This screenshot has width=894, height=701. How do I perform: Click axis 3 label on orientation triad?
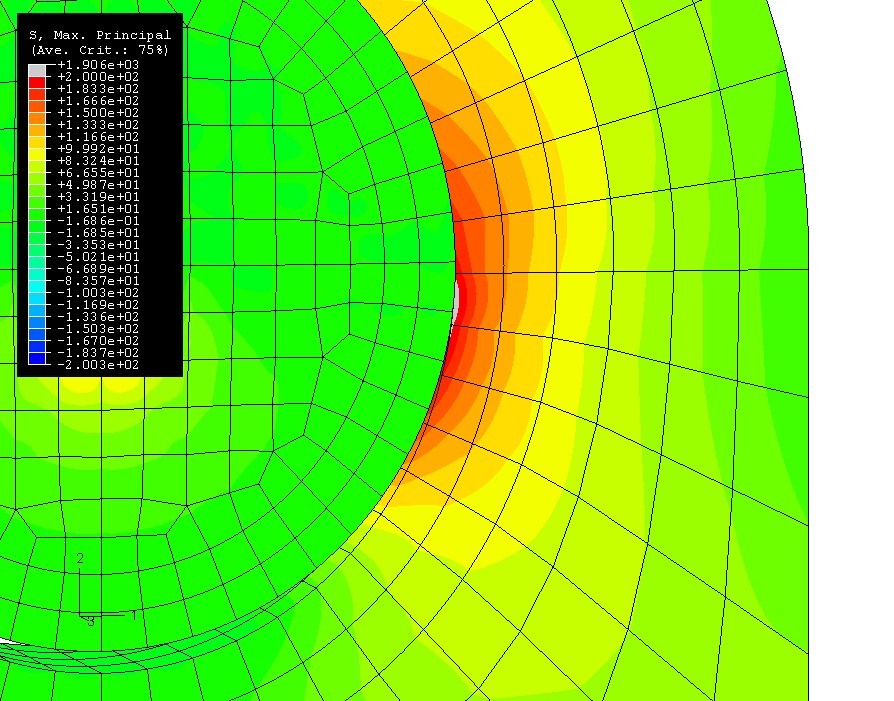[x=90, y=622]
